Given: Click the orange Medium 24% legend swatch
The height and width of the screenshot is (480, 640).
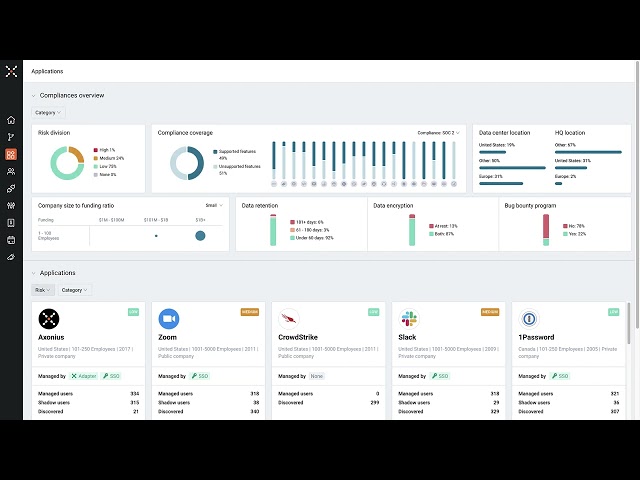Looking at the screenshot, I should (96, 158).
